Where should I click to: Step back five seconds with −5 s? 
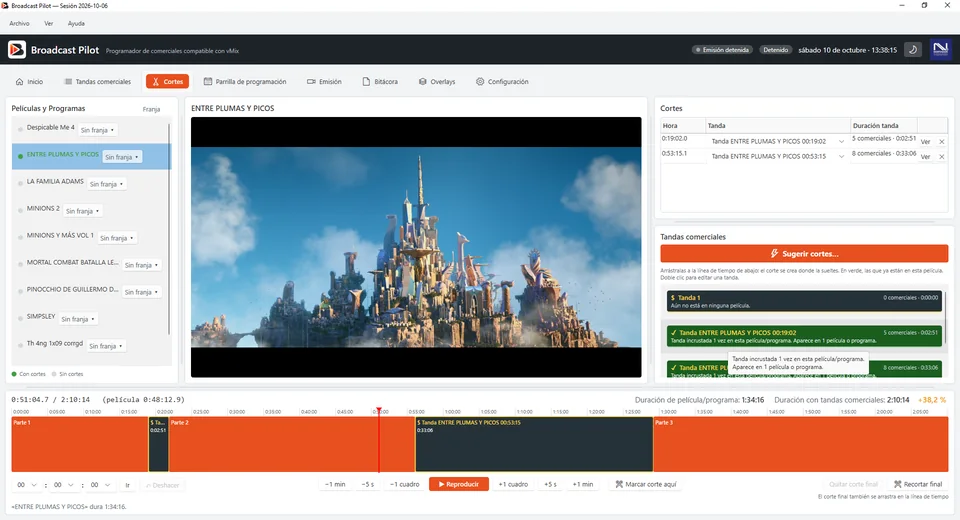(367, 484)
